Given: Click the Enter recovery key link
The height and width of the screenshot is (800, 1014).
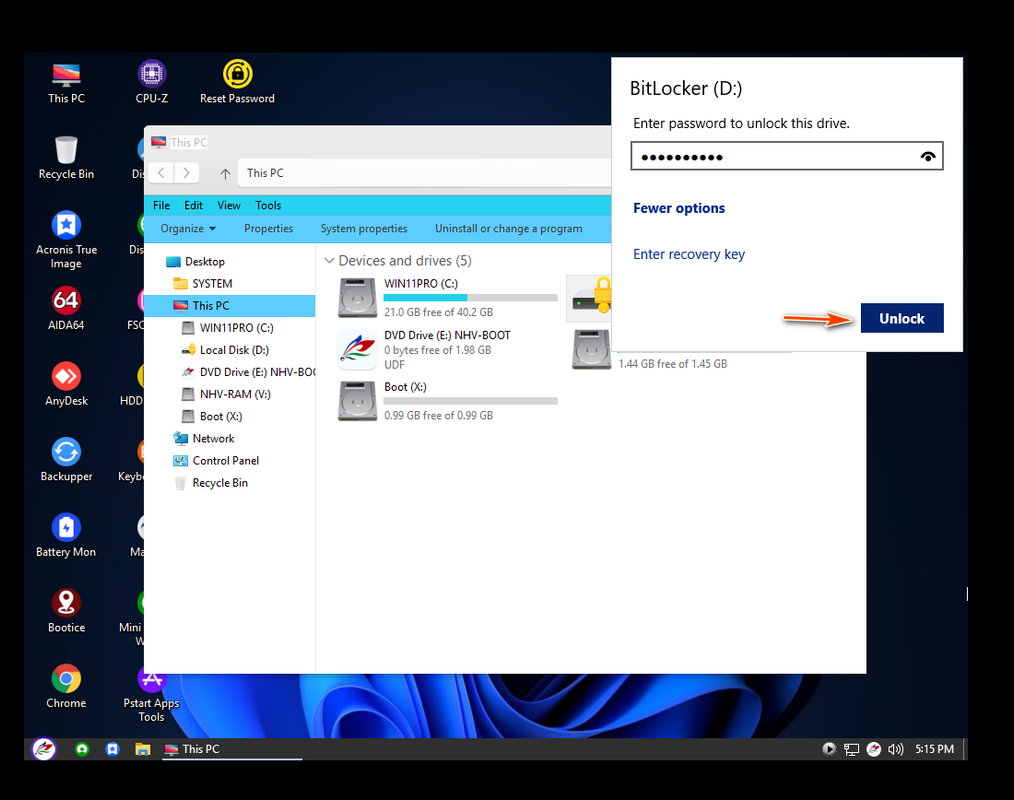Looking at the screenshot, I should [x=689, y=254].
